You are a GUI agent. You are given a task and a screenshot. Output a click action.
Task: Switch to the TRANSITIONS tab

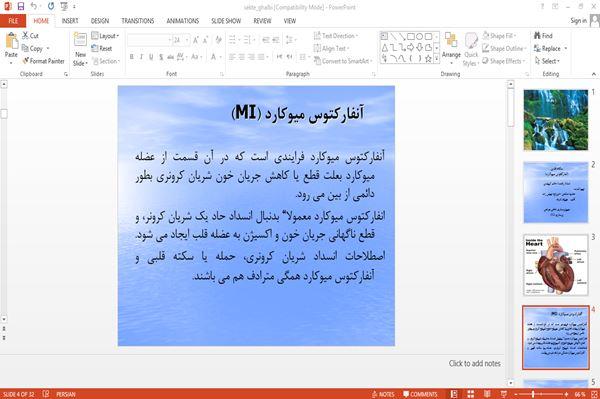click(138, 21)
